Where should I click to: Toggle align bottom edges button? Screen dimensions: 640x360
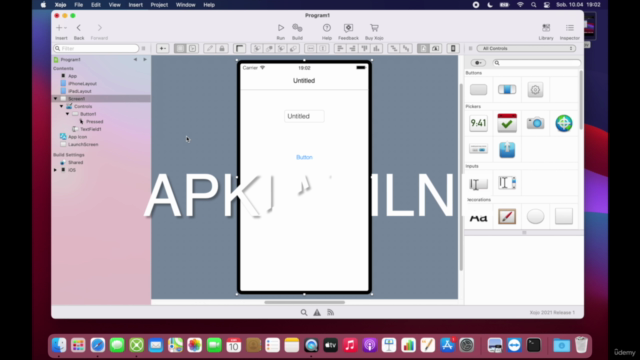point(376,48)
